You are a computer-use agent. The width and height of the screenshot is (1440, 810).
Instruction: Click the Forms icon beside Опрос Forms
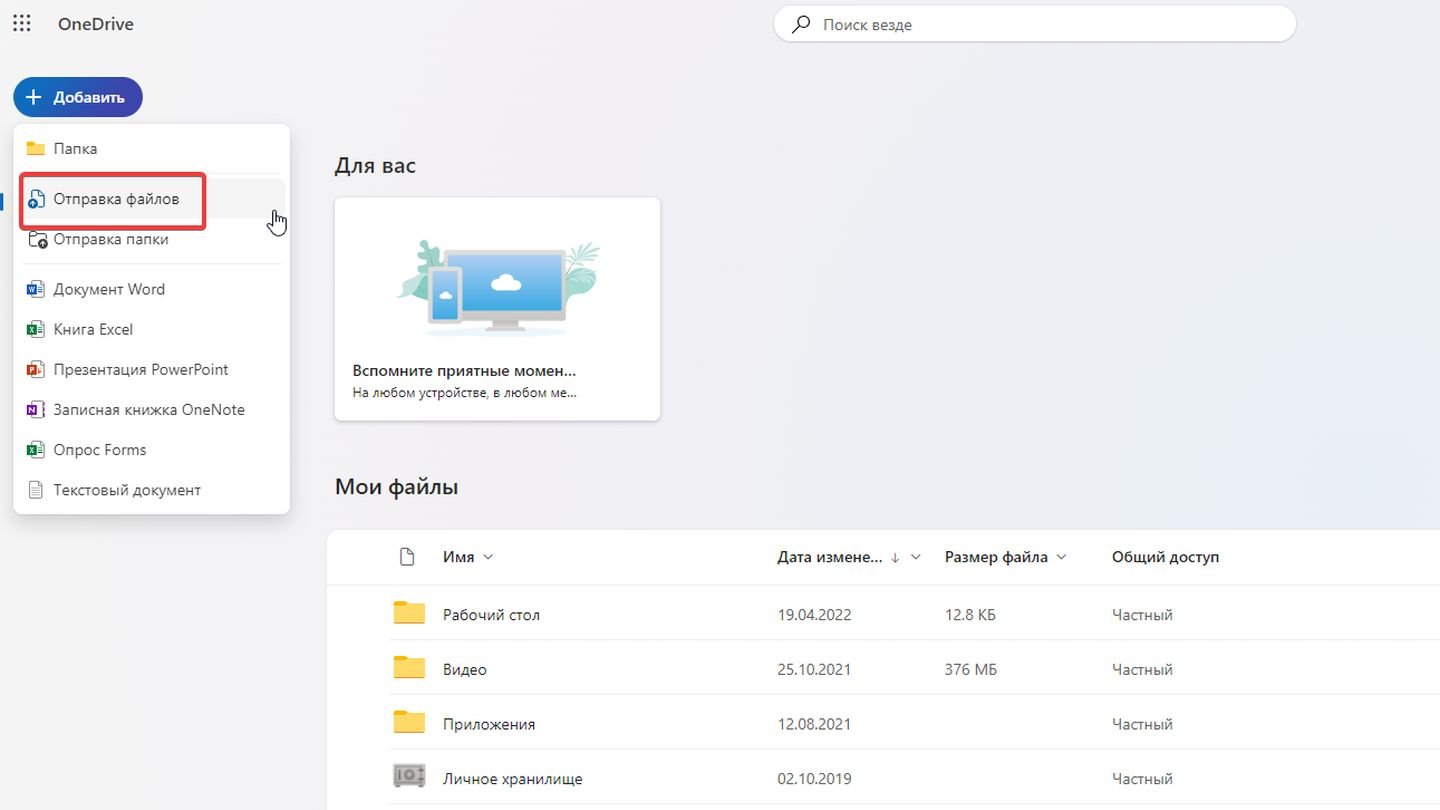(36, 450)
